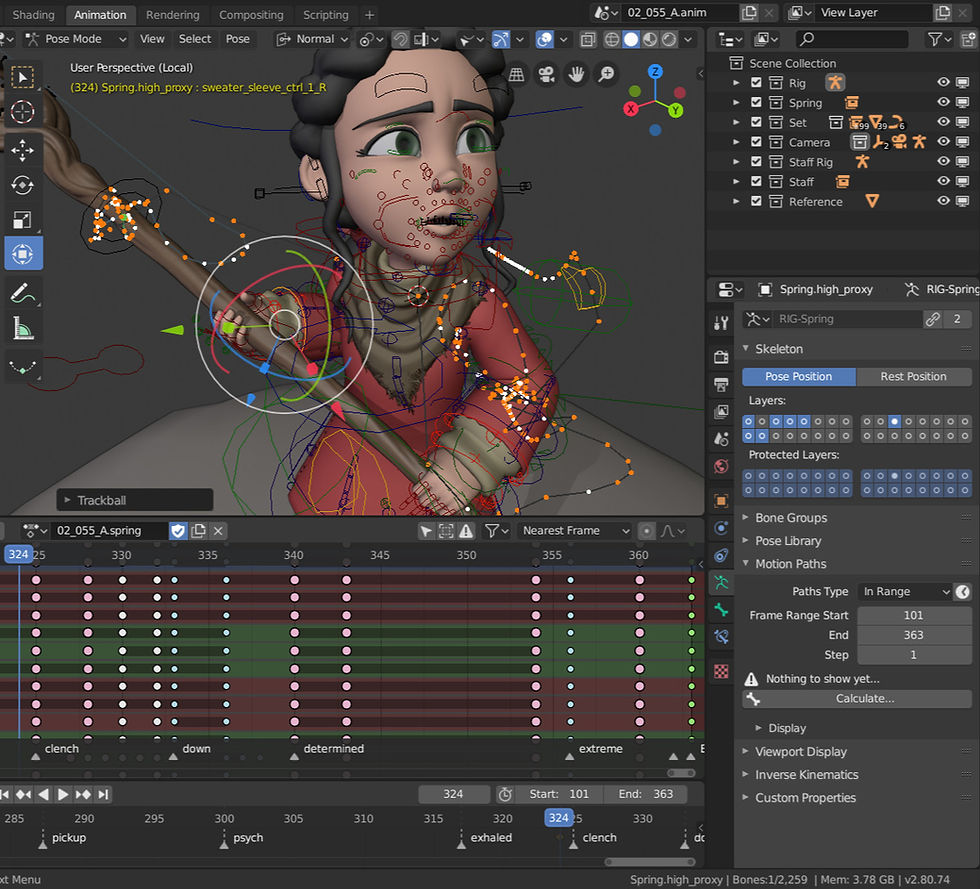Select the Select Box tool
The image size is (980, 889).
pos(23,78)
